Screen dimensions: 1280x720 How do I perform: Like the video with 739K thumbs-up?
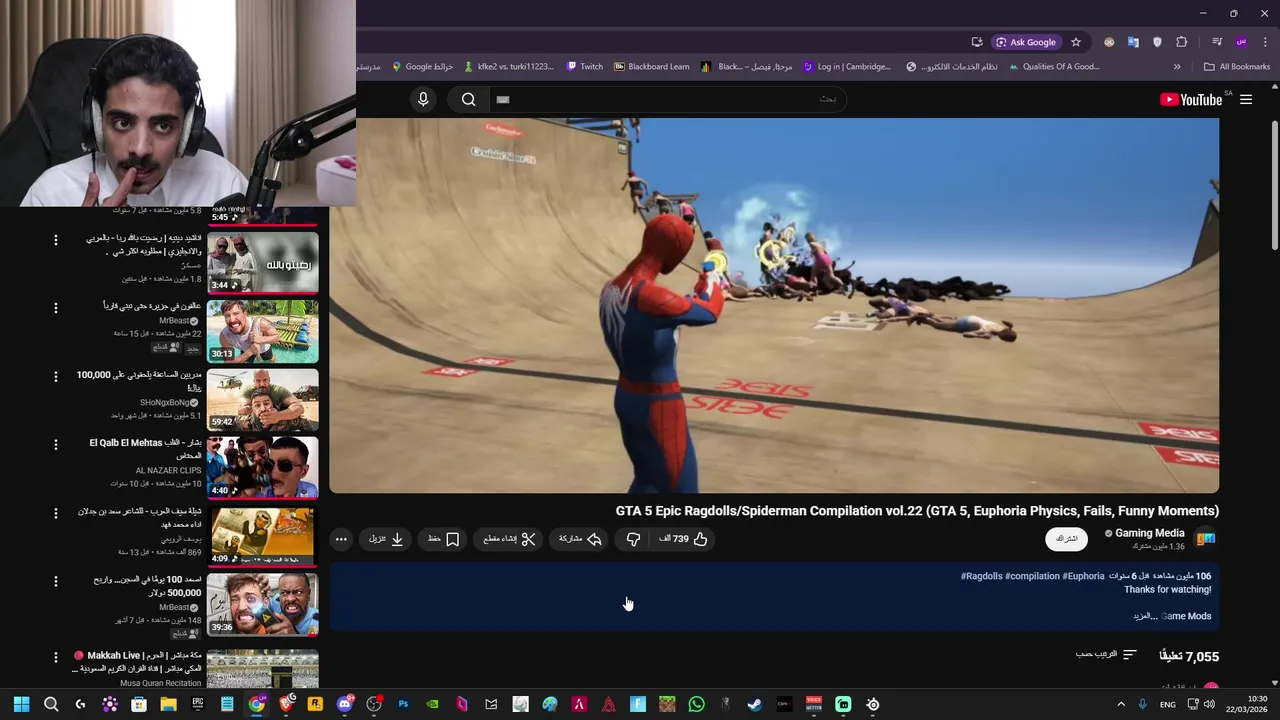click(x=684, y=539)
